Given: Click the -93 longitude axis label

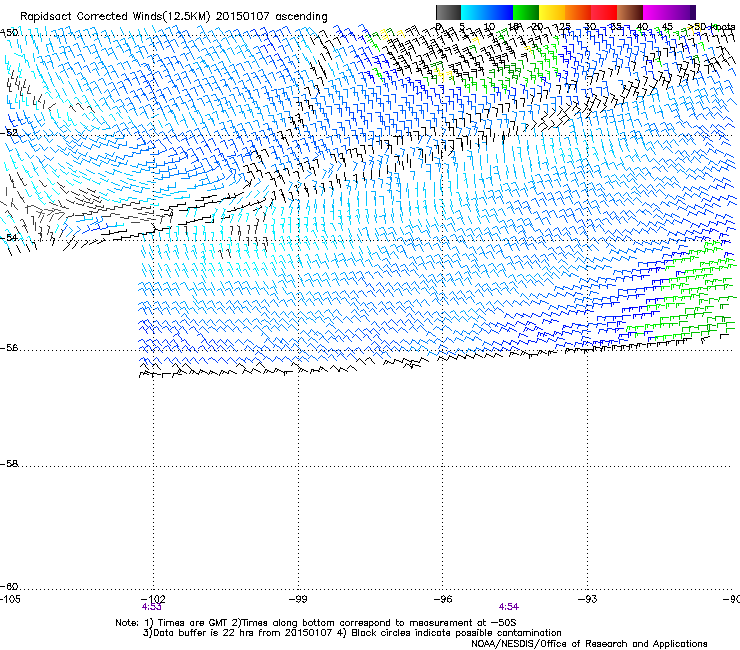Looking at the screenshot, I should (588, 599).
